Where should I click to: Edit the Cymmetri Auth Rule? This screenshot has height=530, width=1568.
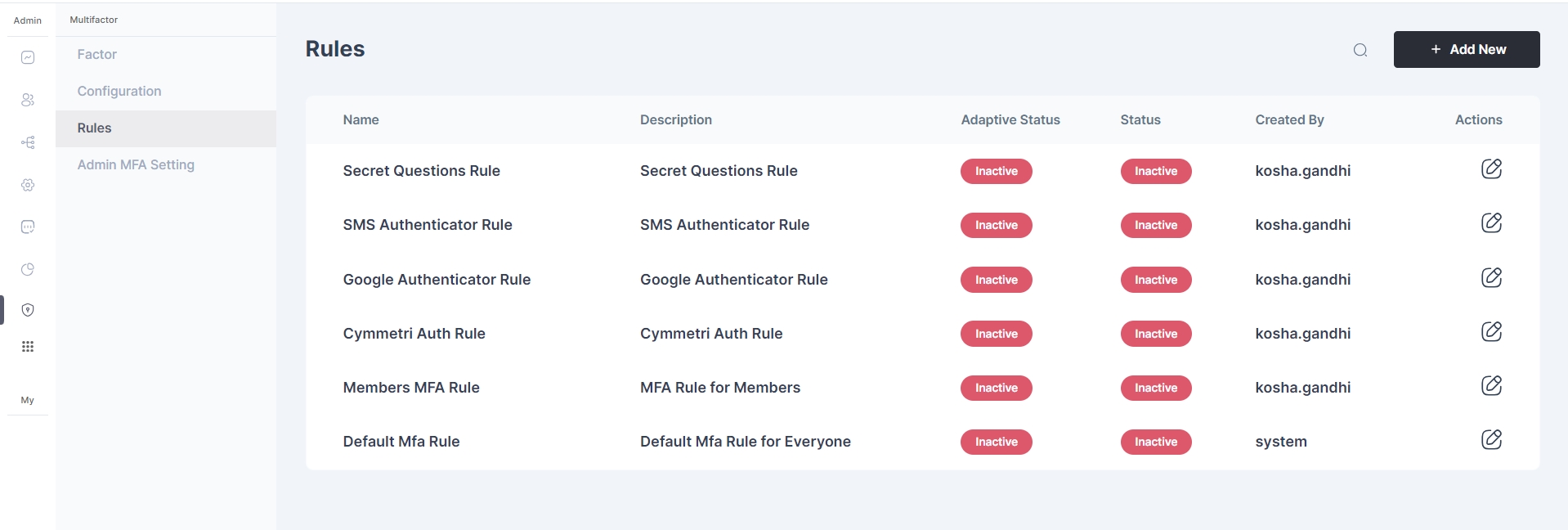point(1491,332)
